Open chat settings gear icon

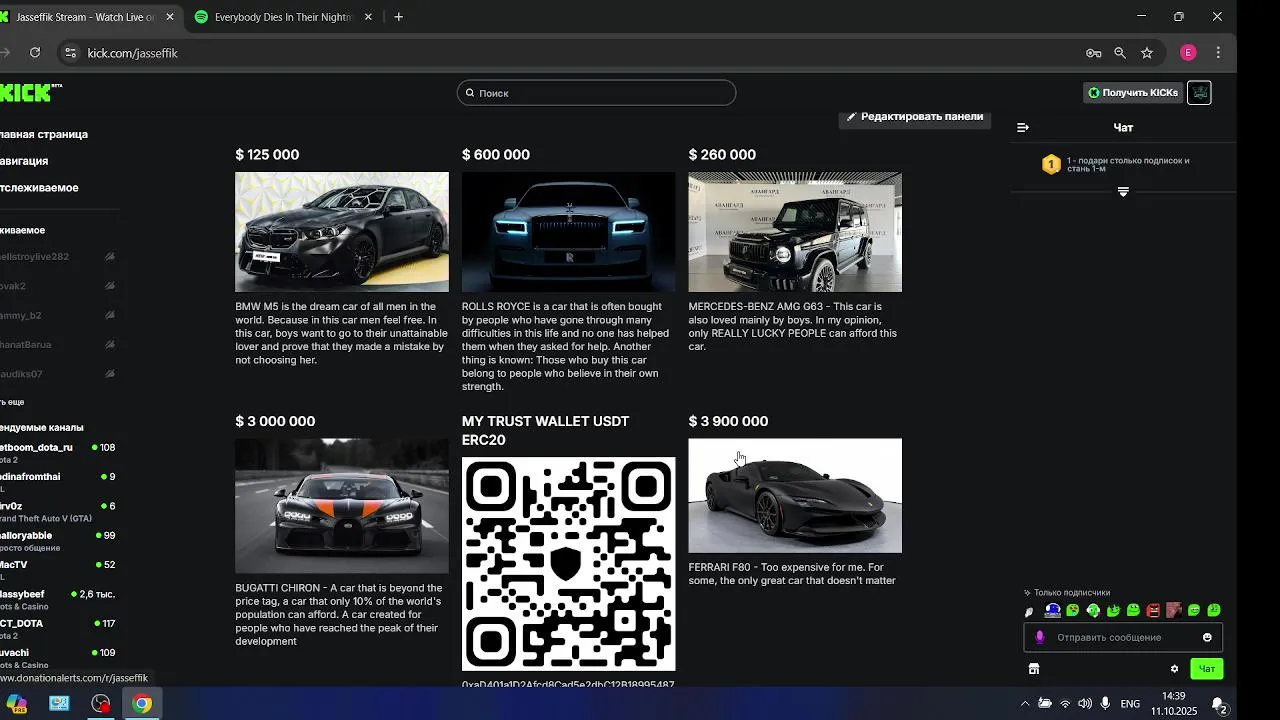1175,669
